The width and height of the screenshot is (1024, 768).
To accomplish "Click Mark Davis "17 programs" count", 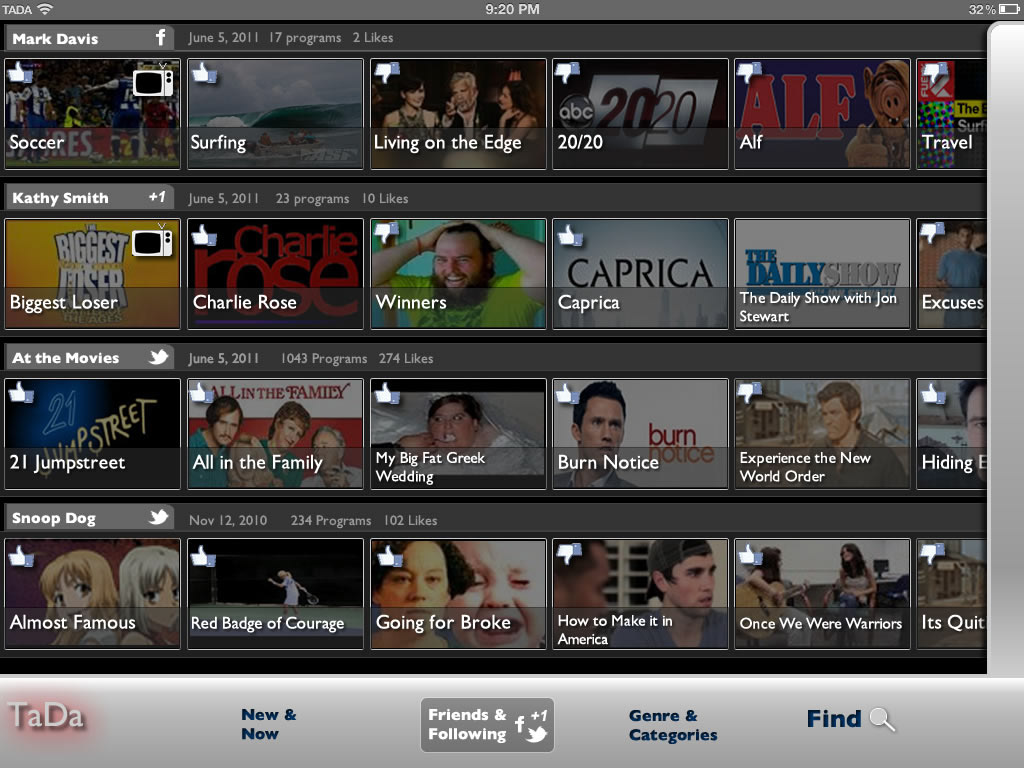I will (x=305, y=38).
